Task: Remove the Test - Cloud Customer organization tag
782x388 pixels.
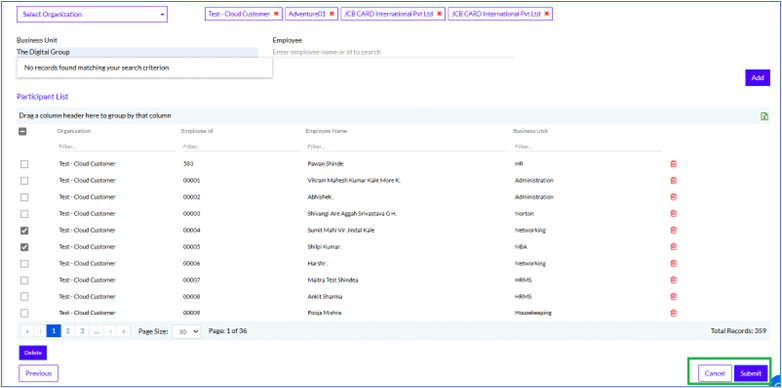Action: pyautogui.click(x=276, y=14)
